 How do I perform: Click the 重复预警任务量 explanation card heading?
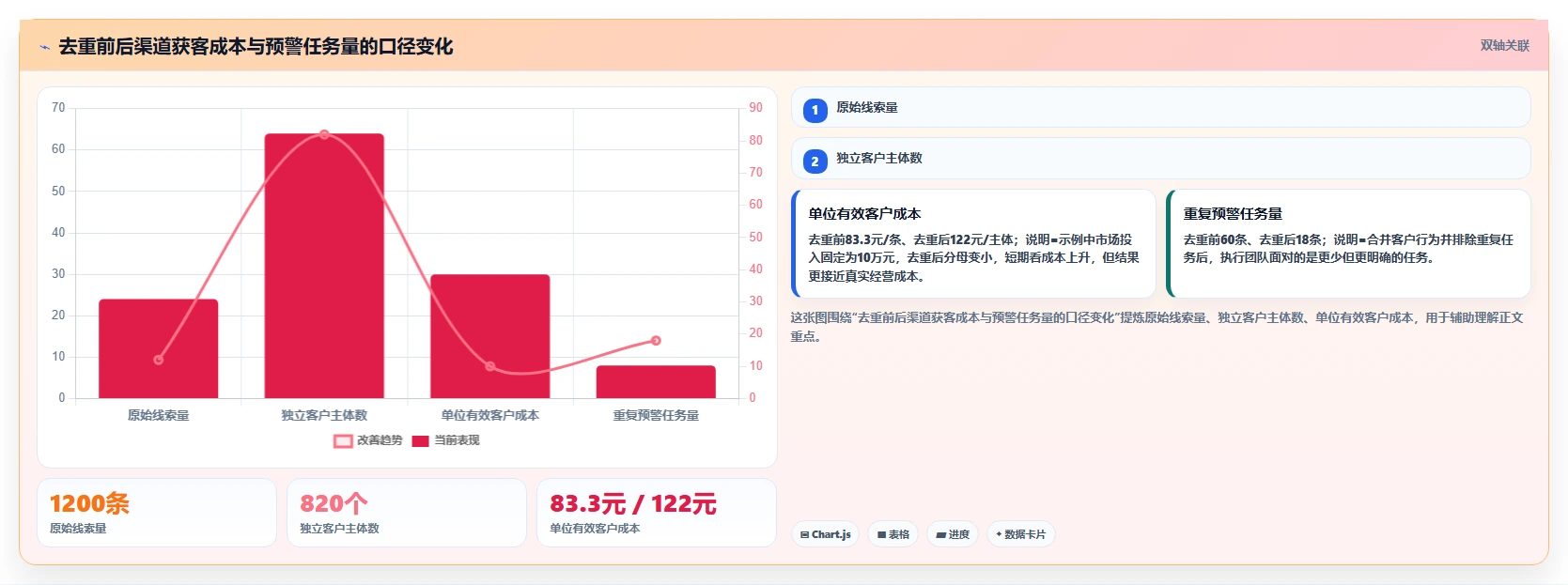[x=1233, y=214]
